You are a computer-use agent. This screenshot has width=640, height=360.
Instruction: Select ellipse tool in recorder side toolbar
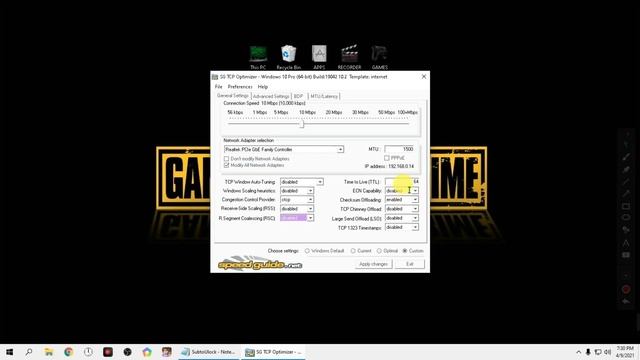[626, 218]
